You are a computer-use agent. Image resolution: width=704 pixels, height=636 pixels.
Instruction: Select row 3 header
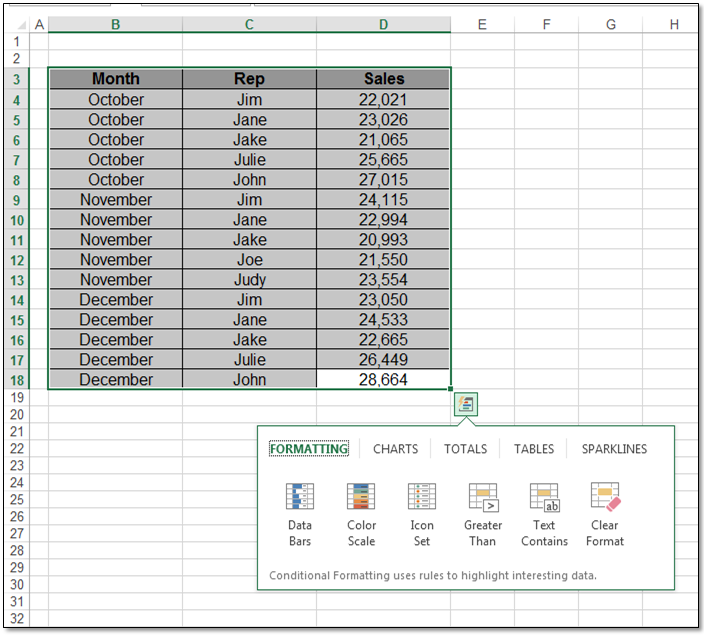pyautogui.click(x=17, y=79)
